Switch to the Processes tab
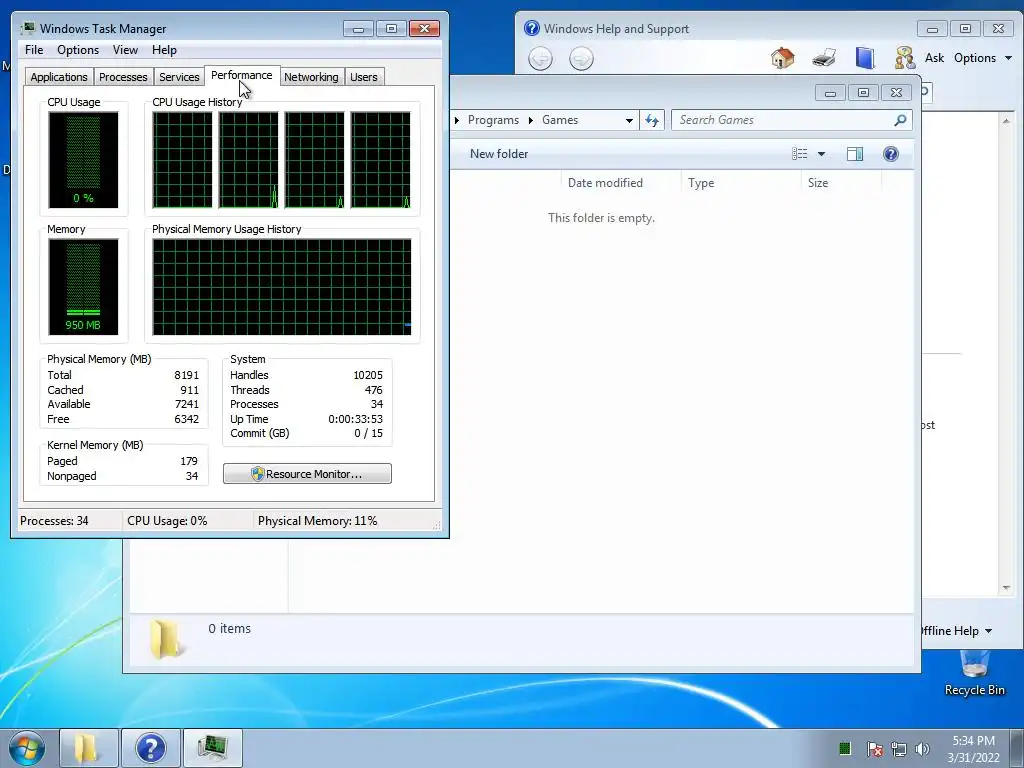 click(x=123, y=77)
